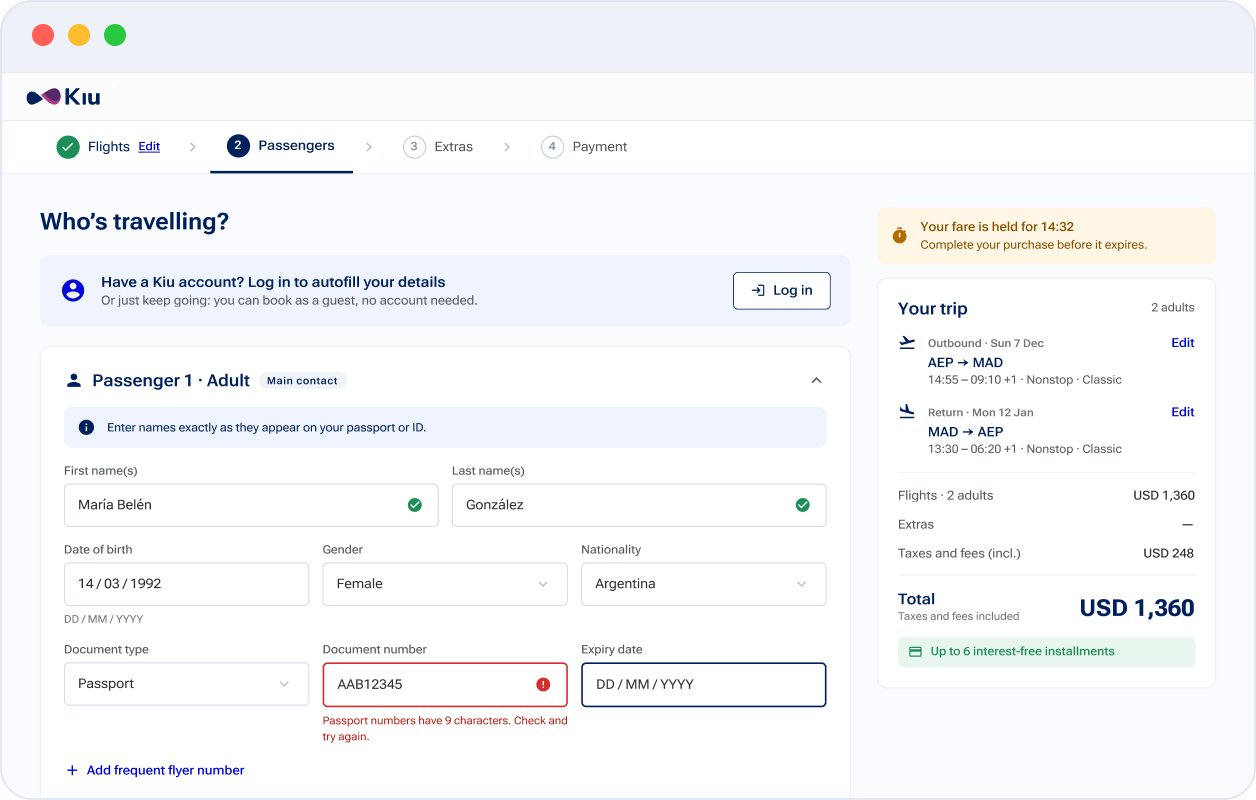
Task: Click the '2 adults' label in Your trip
Action: click(x=1172, y=308)
